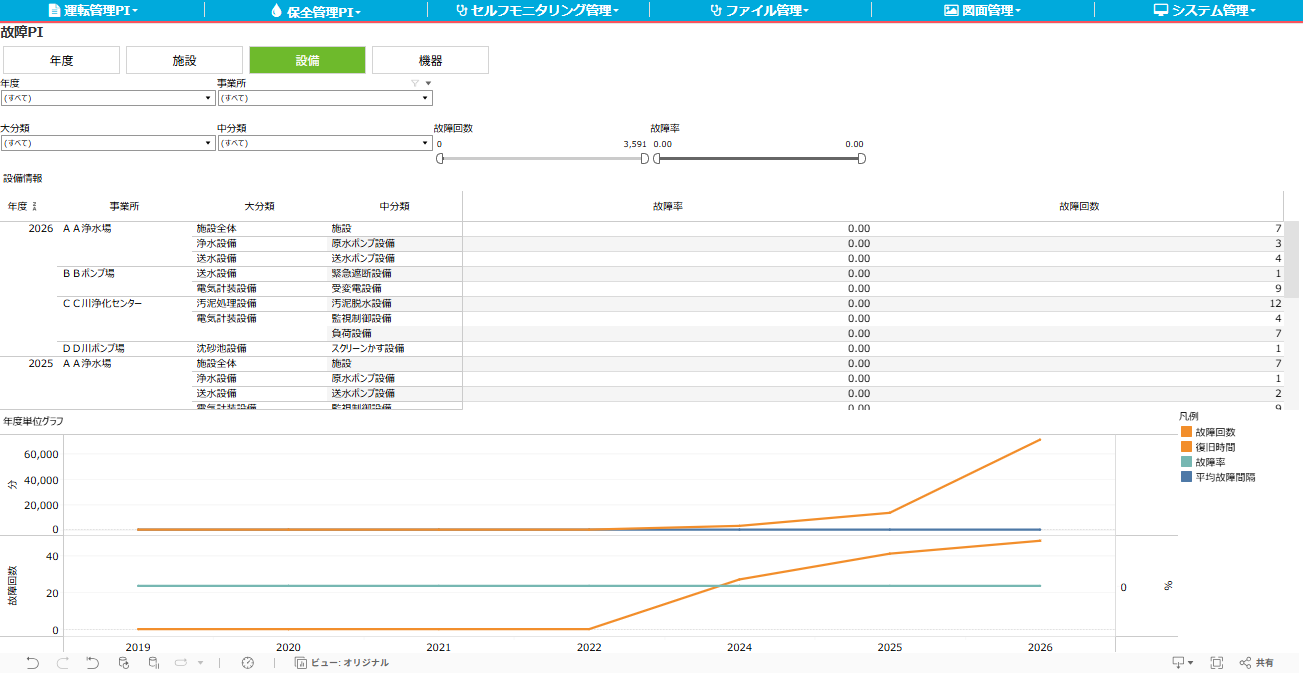The image size is (1303, 678).
Task: Open the 保全管理PI menu
Action: click(x=316, y=10)
